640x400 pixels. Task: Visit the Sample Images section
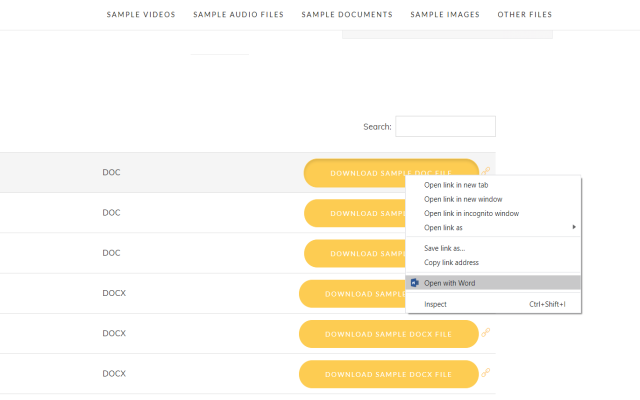[x=445, y=15]
